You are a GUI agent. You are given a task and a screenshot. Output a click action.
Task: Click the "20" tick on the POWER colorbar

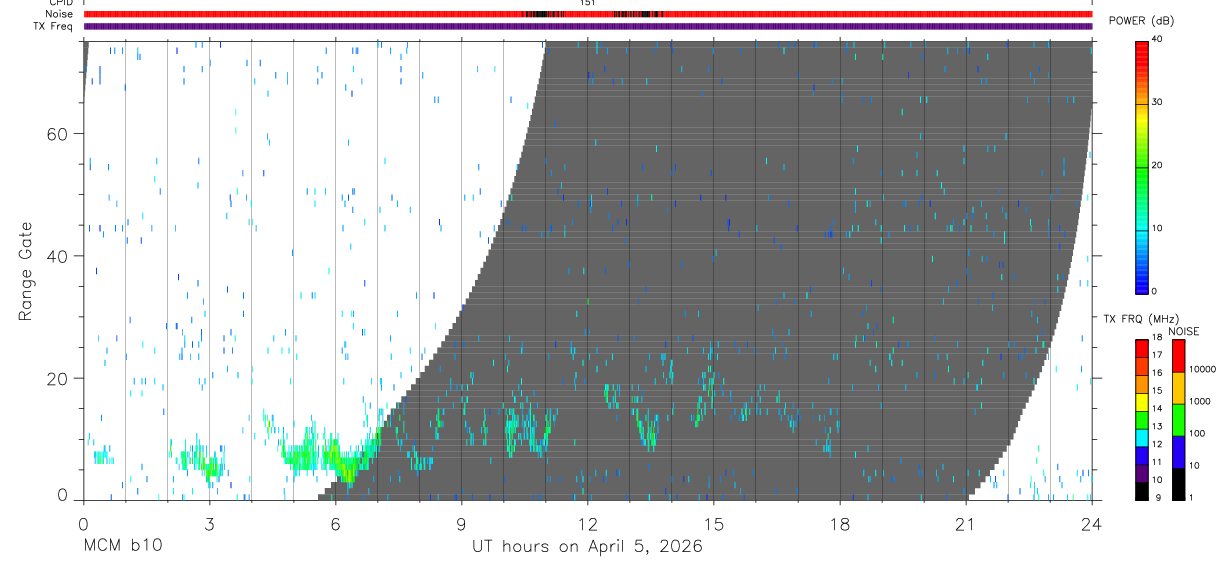click(x=1158, y=165)
